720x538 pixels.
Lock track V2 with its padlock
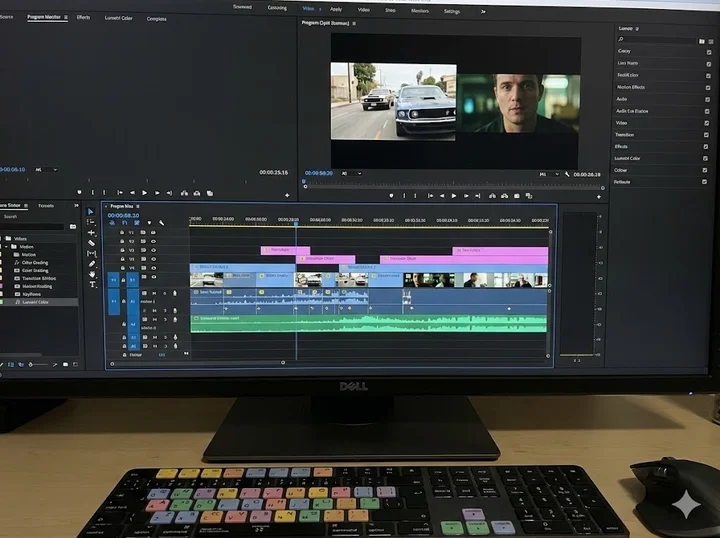tap(122, 241)
